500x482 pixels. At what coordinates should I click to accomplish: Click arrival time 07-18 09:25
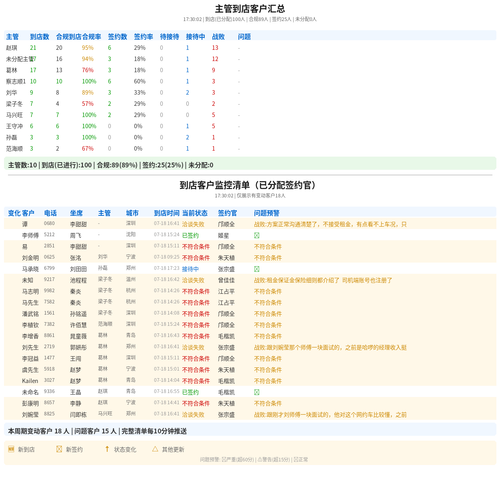167,257
